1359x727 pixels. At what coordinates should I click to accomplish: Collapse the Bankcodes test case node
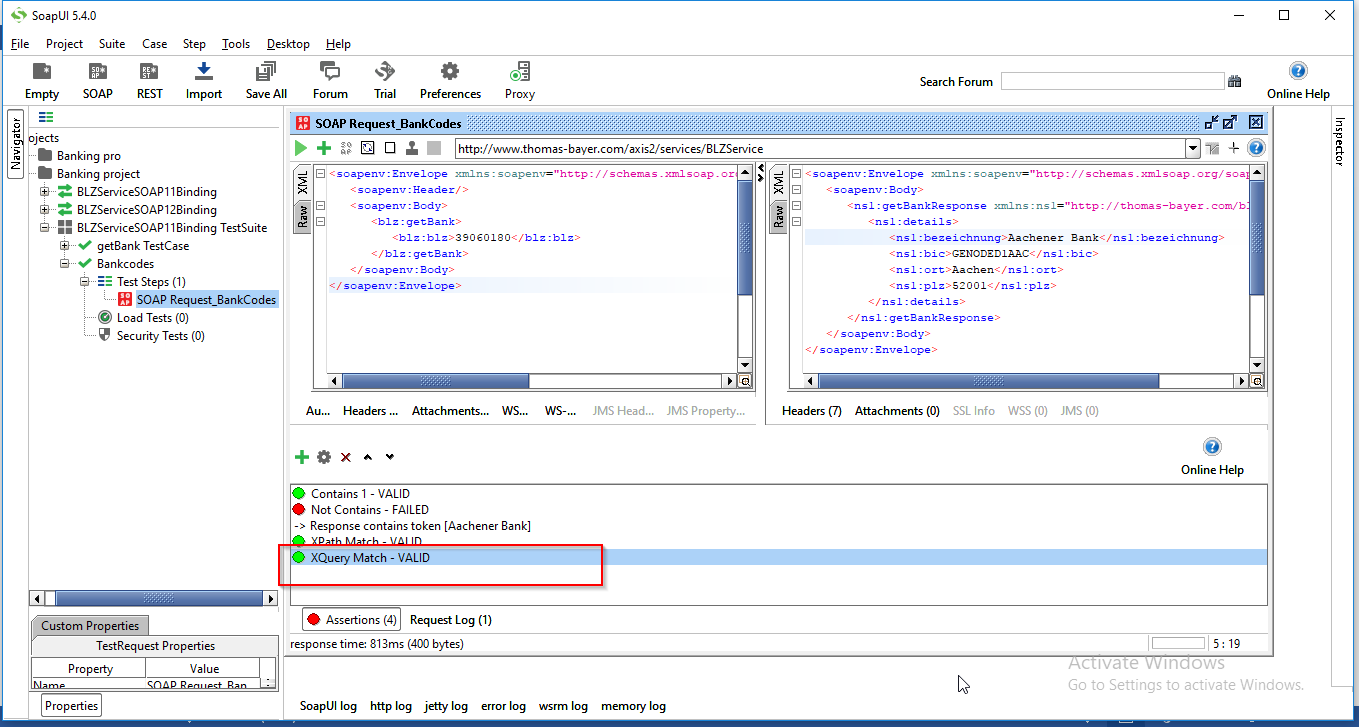pyautogui.click(x=65, y=264)
